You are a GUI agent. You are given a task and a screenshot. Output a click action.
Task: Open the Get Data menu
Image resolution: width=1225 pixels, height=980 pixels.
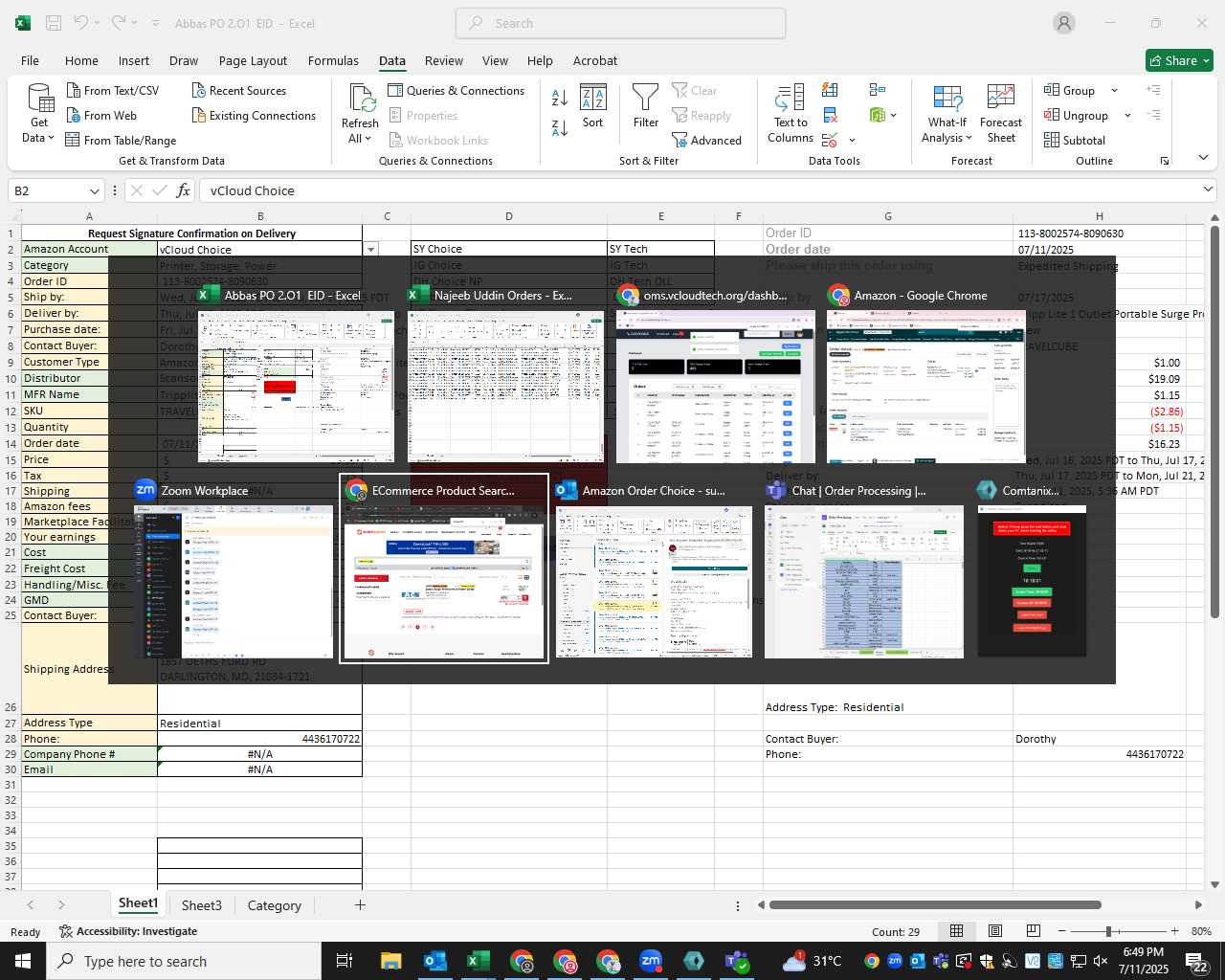pos(39,114)
